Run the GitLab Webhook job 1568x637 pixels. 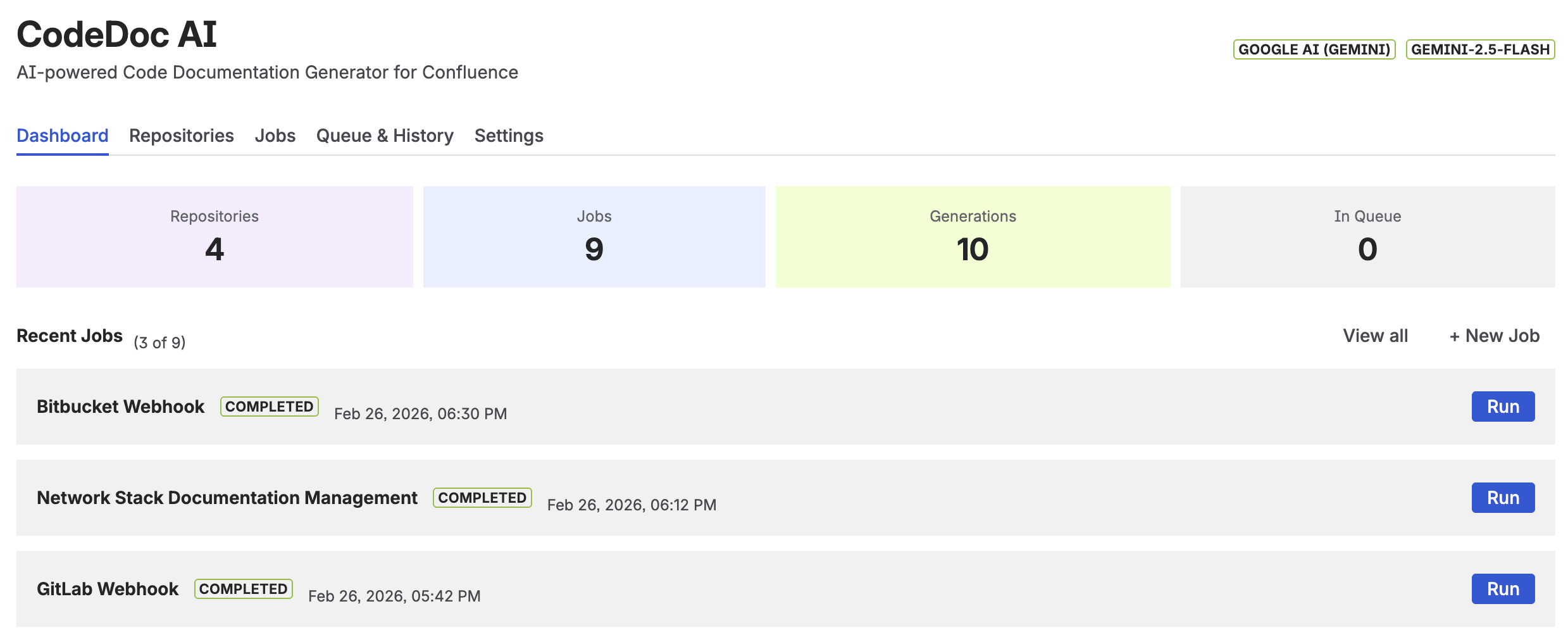click(1503, 588)
